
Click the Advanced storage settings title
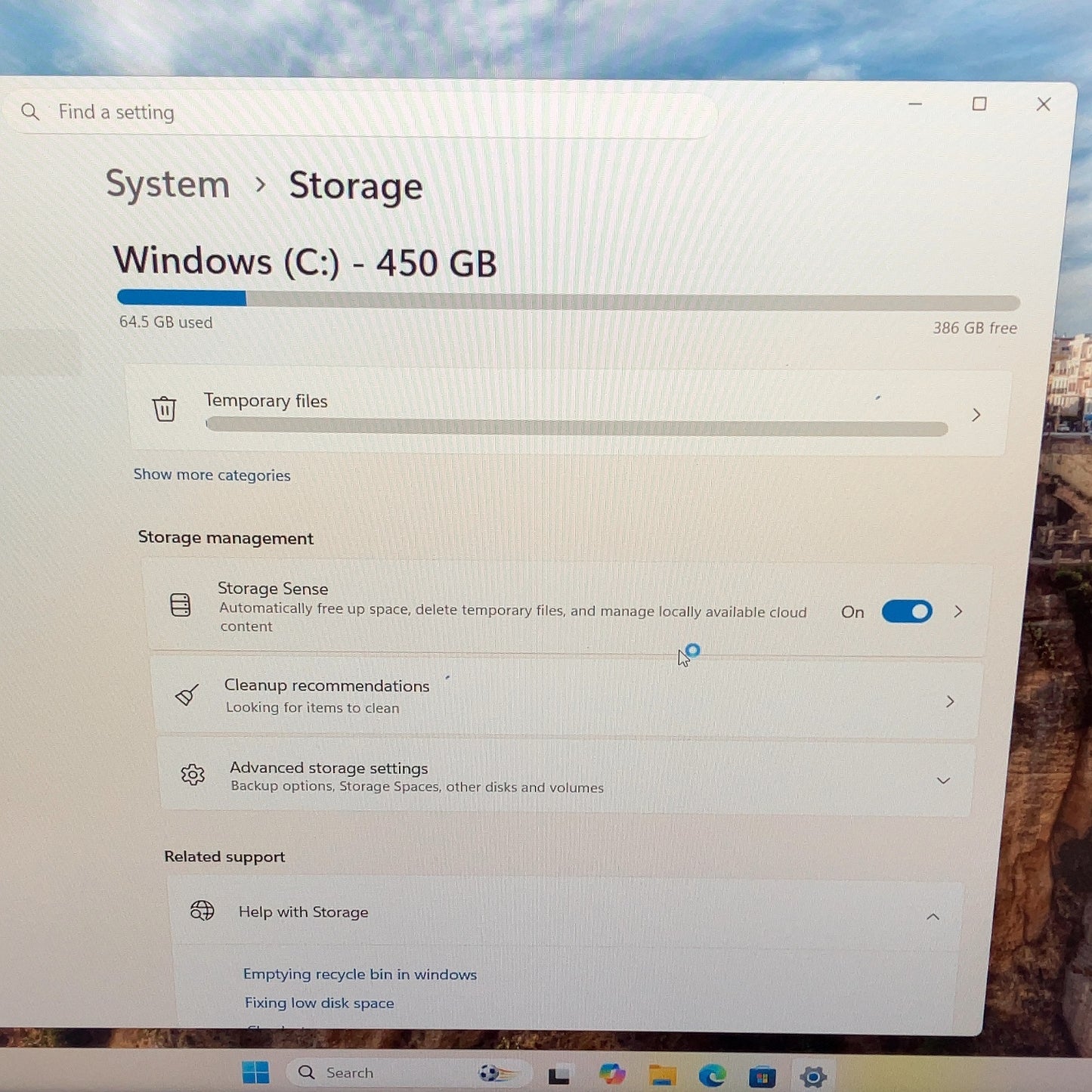coord(329,768)
